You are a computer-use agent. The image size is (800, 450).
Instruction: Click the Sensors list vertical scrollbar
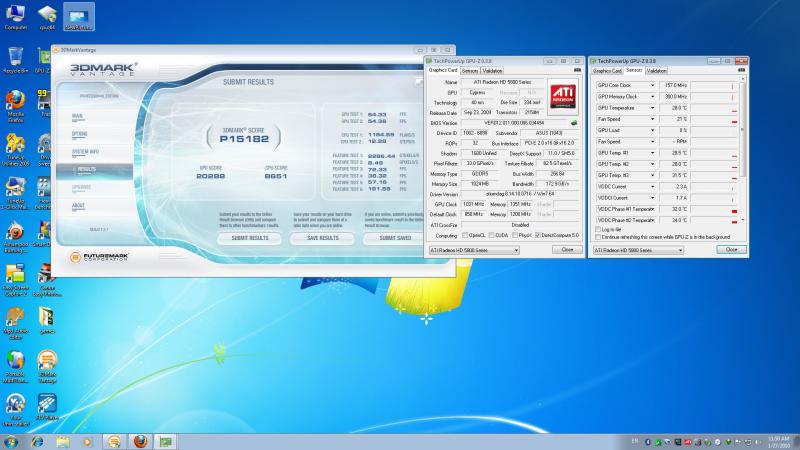[743, 148]
